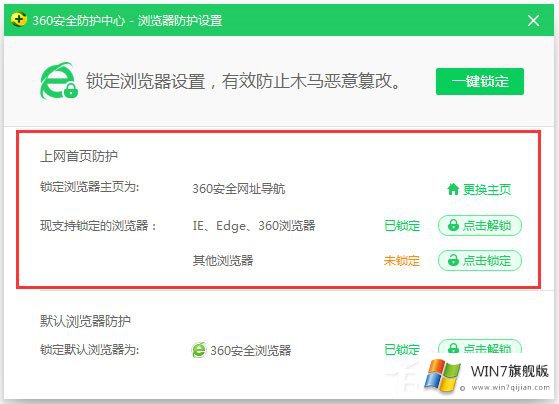Image resolution: width=559 pixels, height=404 pixels.
Task: Click the 360安全浏览器 text label
Action: (251, 351)
